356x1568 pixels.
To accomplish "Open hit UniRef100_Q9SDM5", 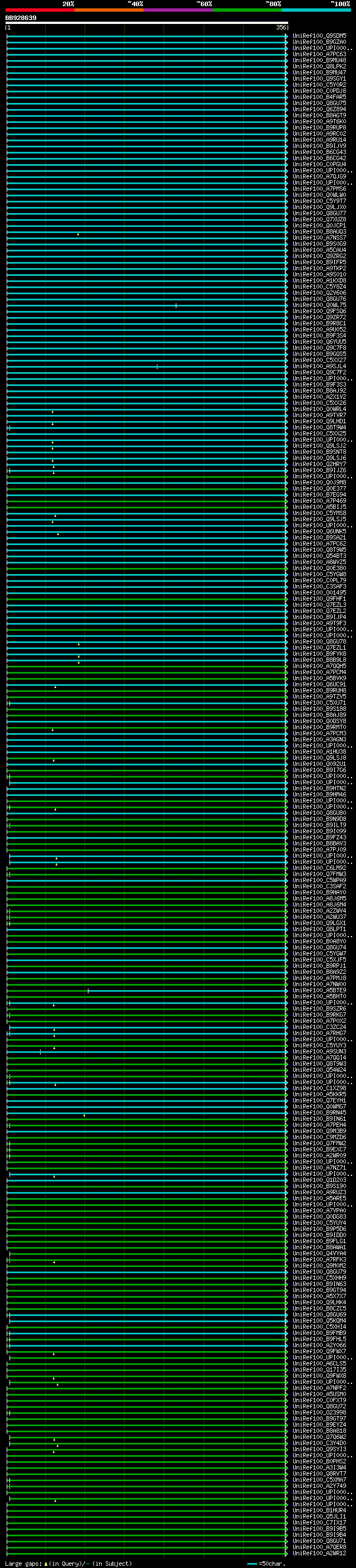I will click(319, 36).
